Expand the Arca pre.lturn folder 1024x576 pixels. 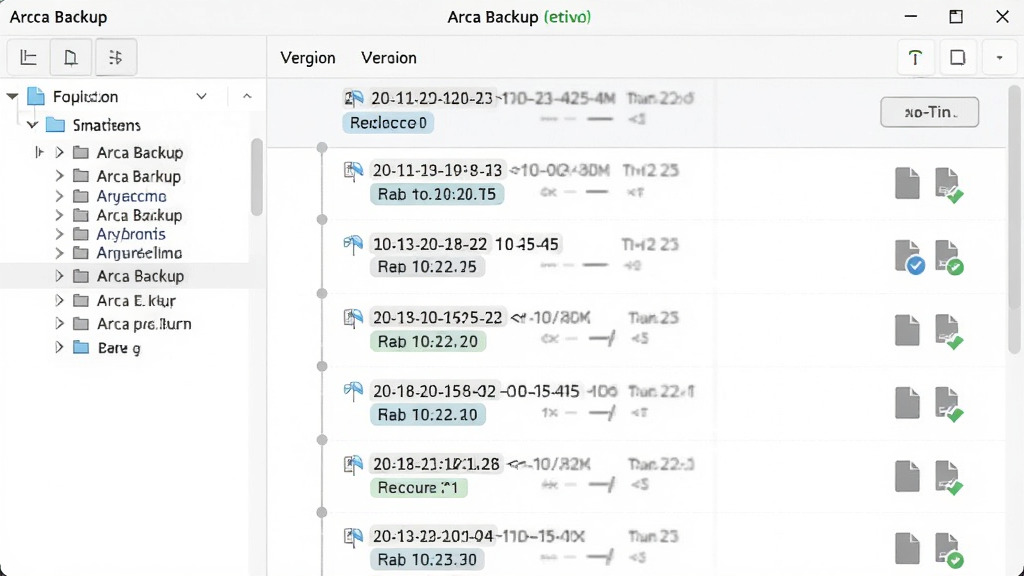tap(59, 324)
